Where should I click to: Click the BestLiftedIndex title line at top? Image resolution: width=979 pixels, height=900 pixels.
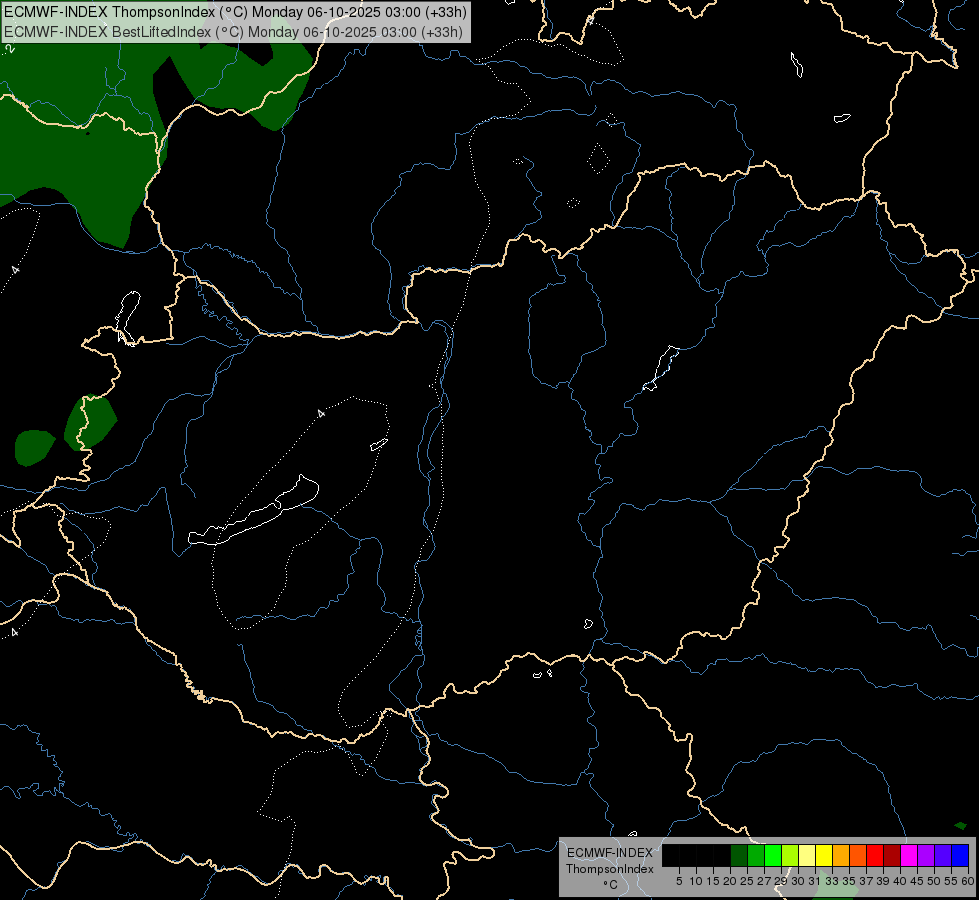[x=233, y=31]
